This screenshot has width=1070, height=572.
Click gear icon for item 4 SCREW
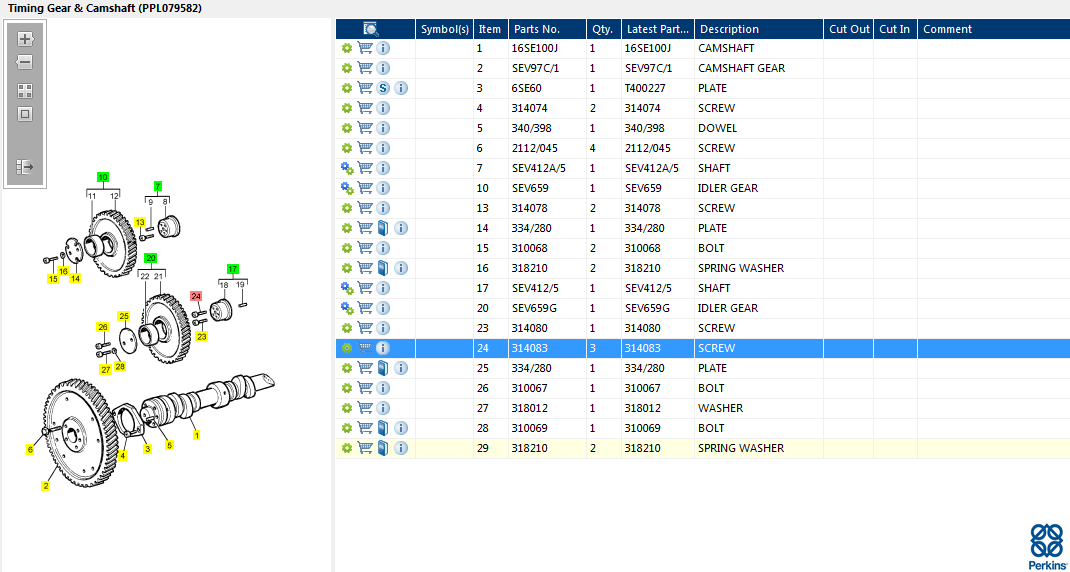347,108
